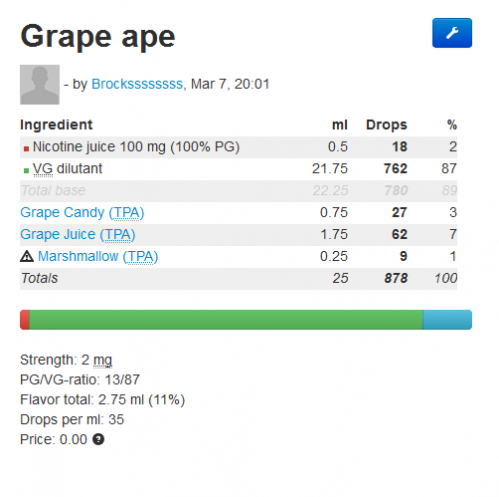
Task: Open the blue wrench tools button
Action: (x=452, y=33)
